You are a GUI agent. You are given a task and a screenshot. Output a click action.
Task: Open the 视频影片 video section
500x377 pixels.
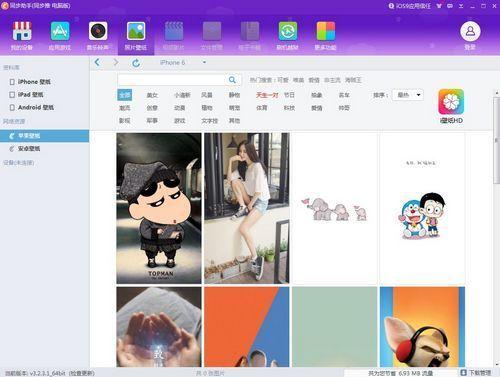click(174, 36)
